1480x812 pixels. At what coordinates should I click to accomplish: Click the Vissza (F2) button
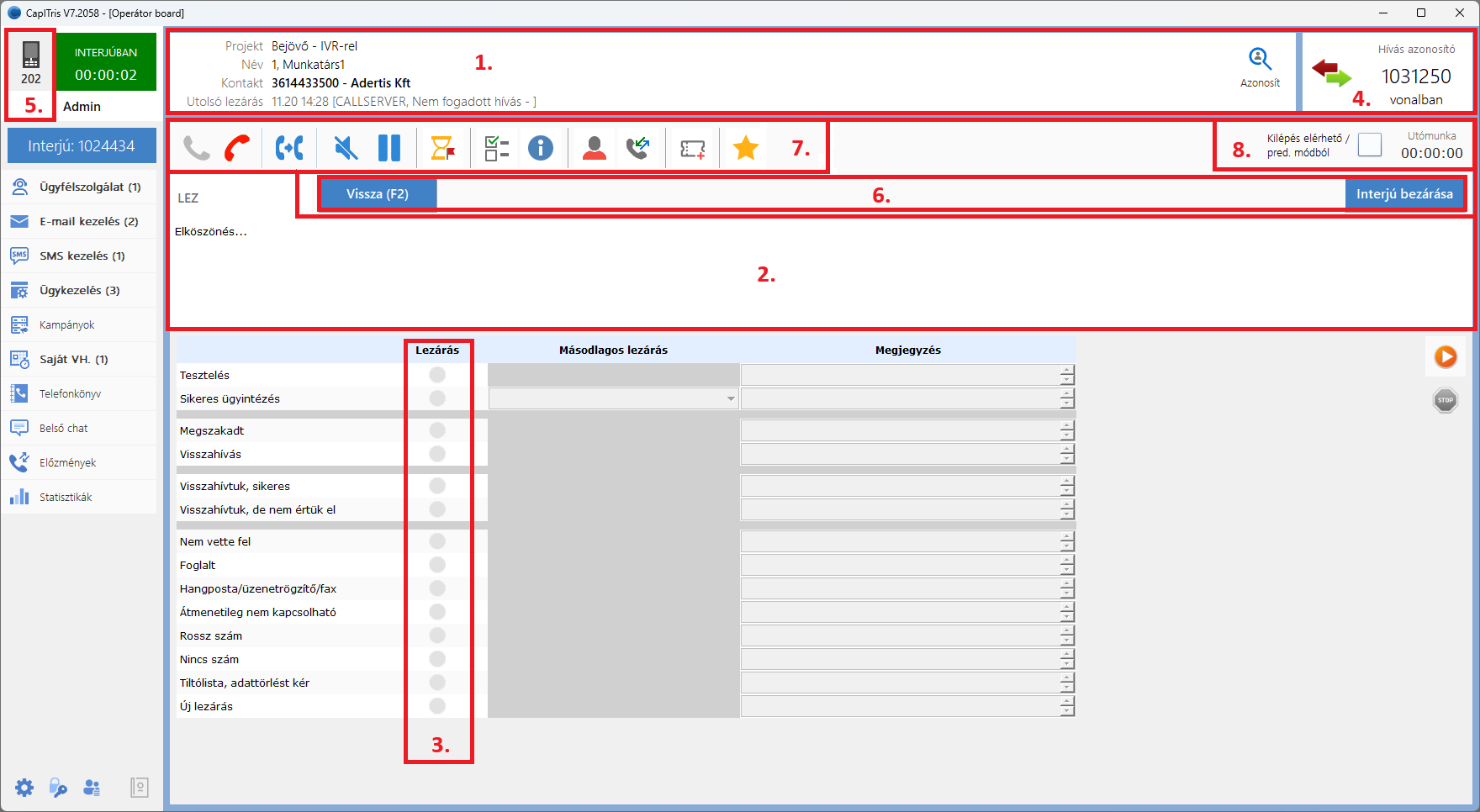[x=378, y=194]
